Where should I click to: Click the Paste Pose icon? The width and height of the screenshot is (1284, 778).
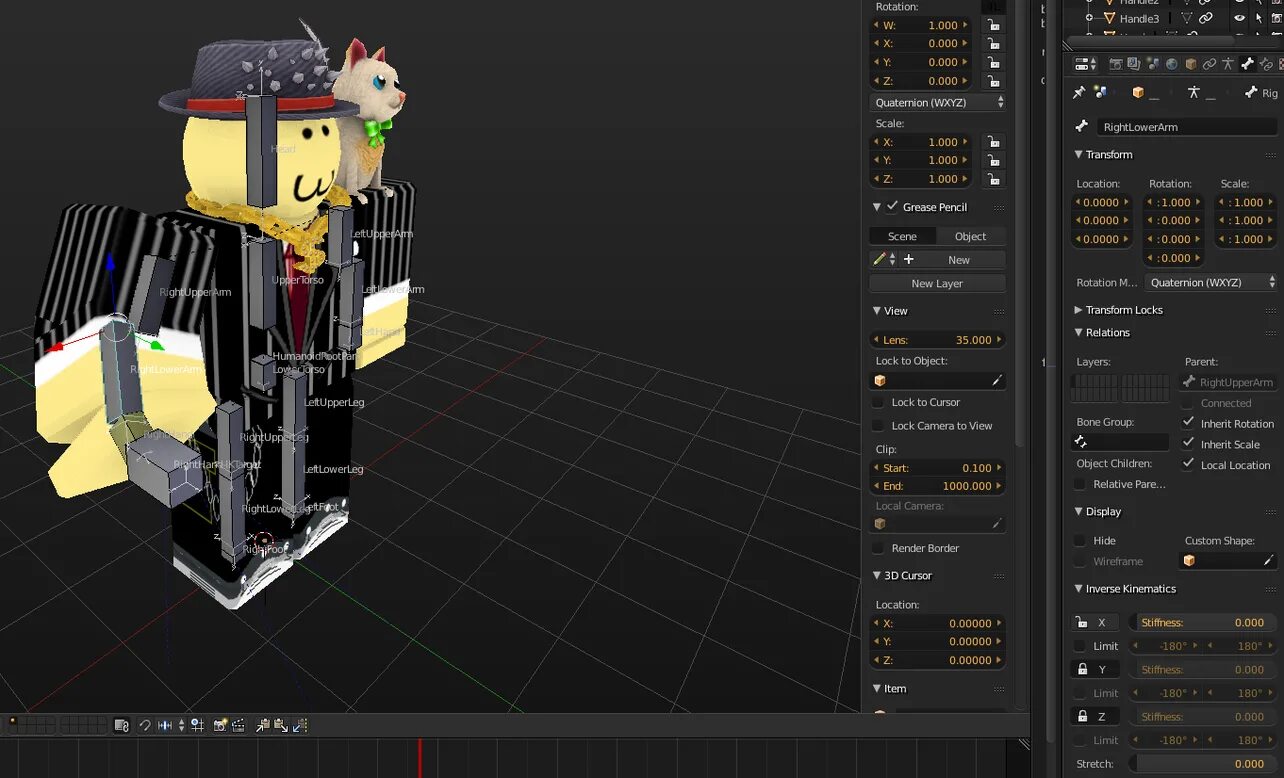(281, 725)
